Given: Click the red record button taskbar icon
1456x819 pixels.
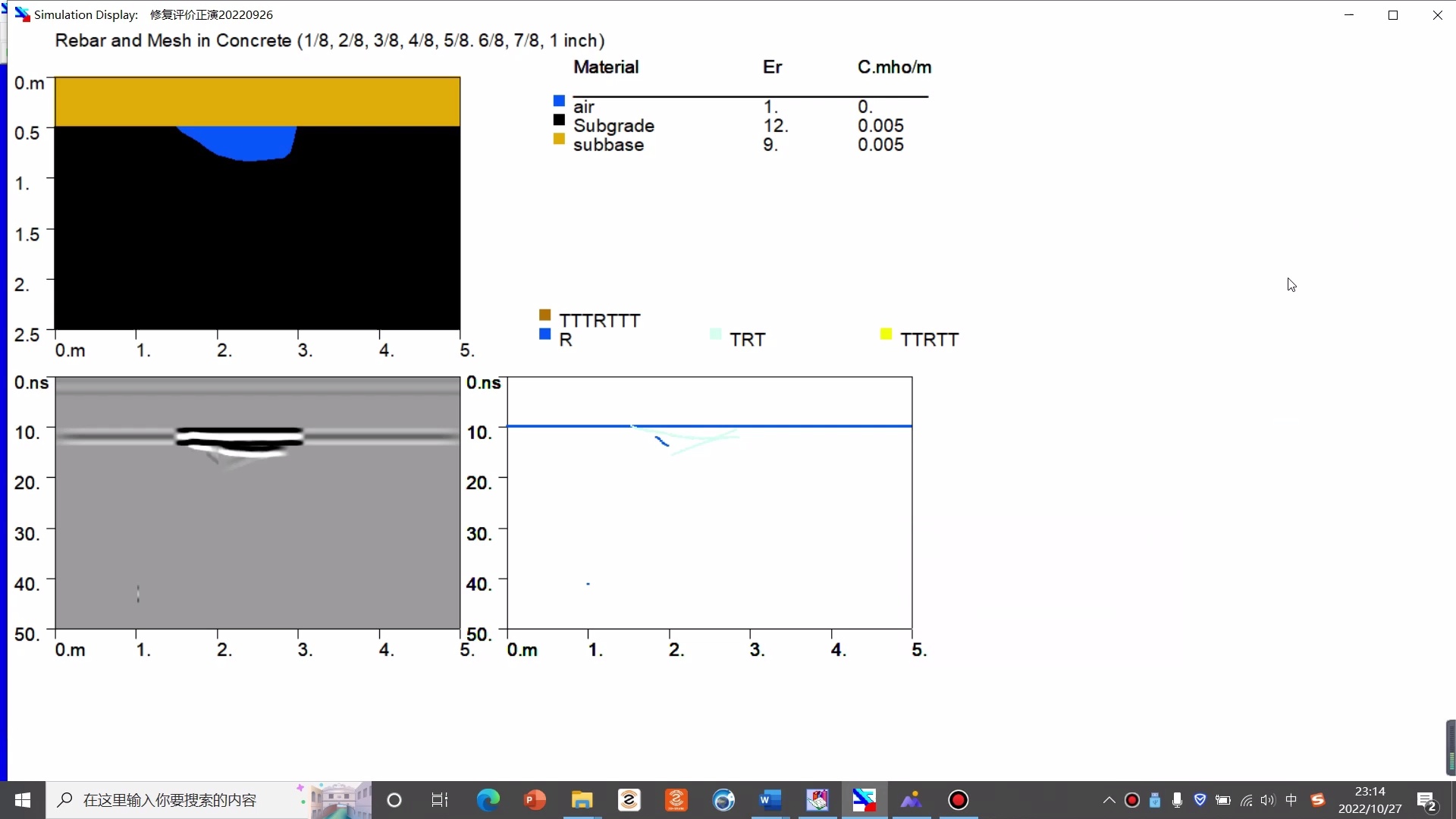Looking at the screenshot, I should [958, 800].
